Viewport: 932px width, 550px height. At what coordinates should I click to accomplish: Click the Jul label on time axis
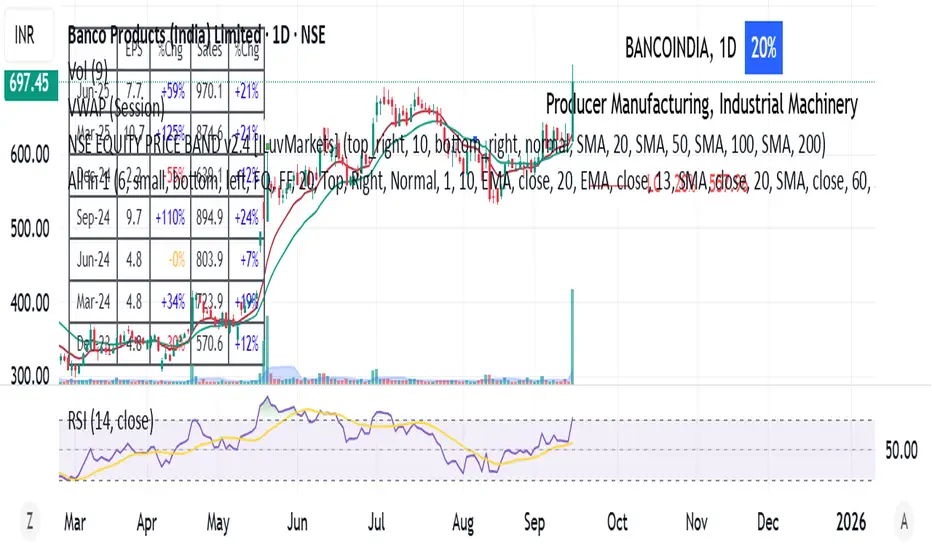(376, 523)
